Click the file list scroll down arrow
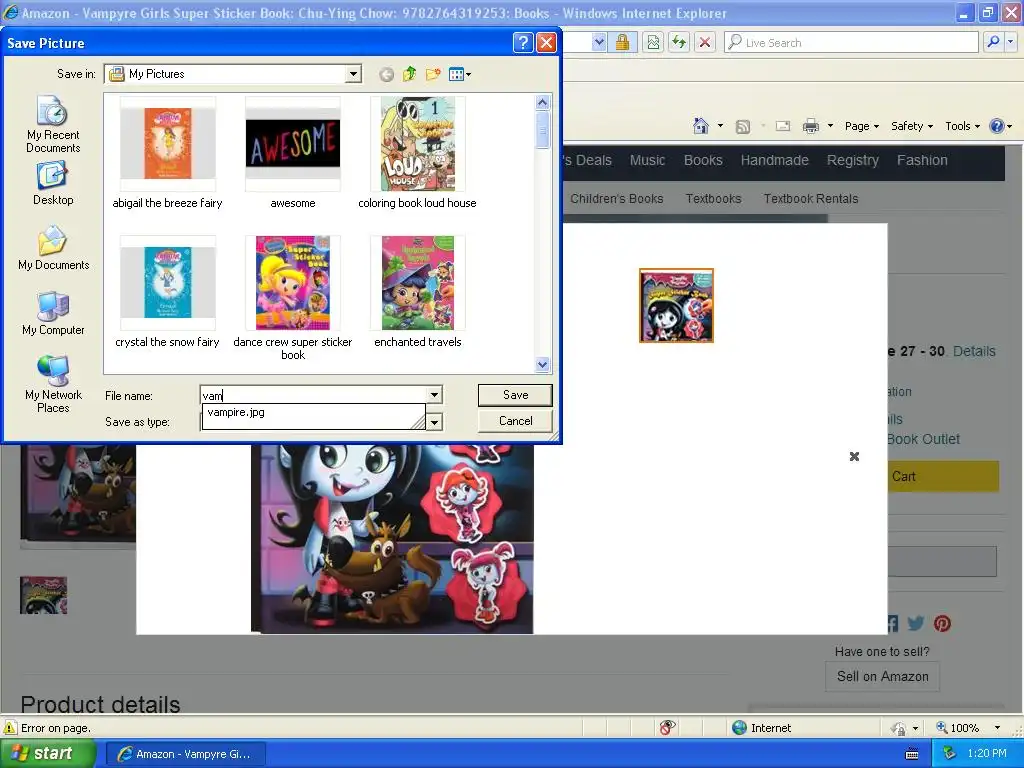 click(542, 365)
